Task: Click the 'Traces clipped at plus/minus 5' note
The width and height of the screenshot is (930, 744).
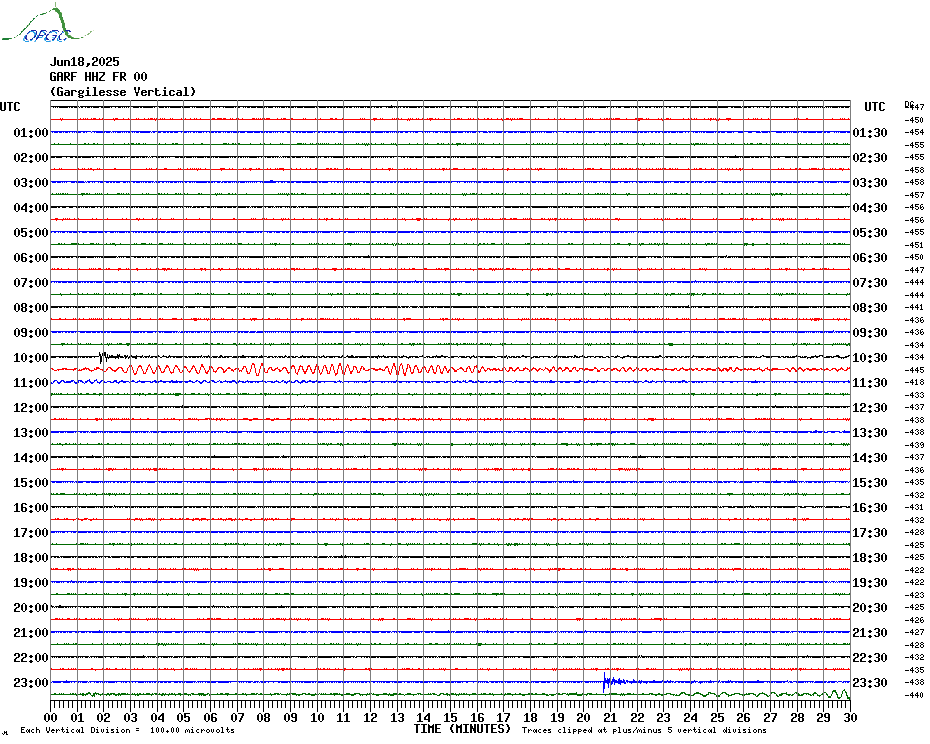Action: (x=645, y=730)
